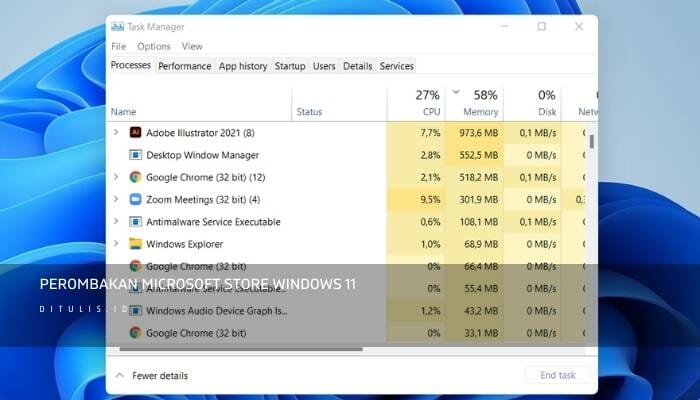Select the Windows Explorer process name

coord(184,244)
